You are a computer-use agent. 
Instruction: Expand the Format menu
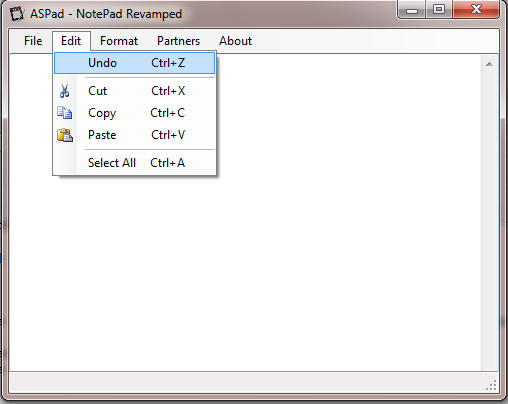119,41
